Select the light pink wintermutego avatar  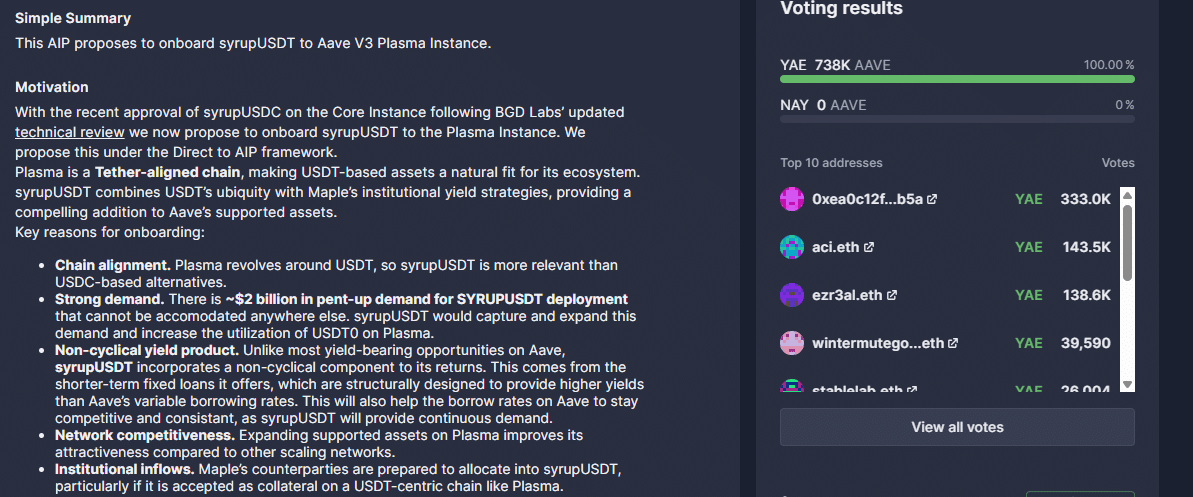click(x=792, y=343)
